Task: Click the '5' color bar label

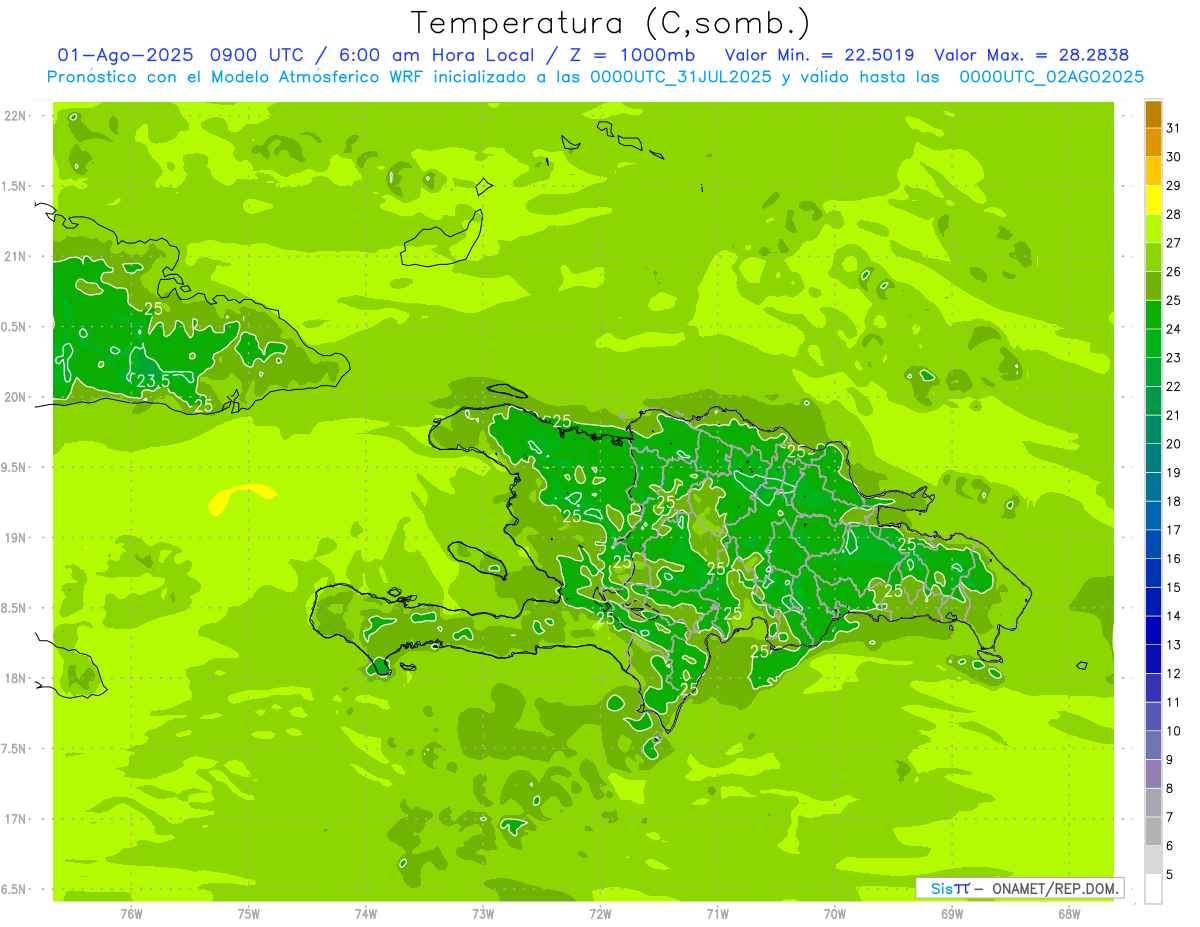Action: point(1170,874)
